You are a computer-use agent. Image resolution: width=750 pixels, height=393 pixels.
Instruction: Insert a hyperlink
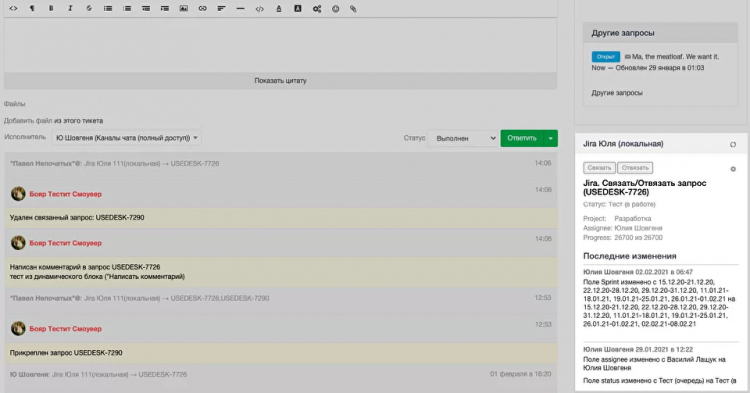(x=202, y=9)
